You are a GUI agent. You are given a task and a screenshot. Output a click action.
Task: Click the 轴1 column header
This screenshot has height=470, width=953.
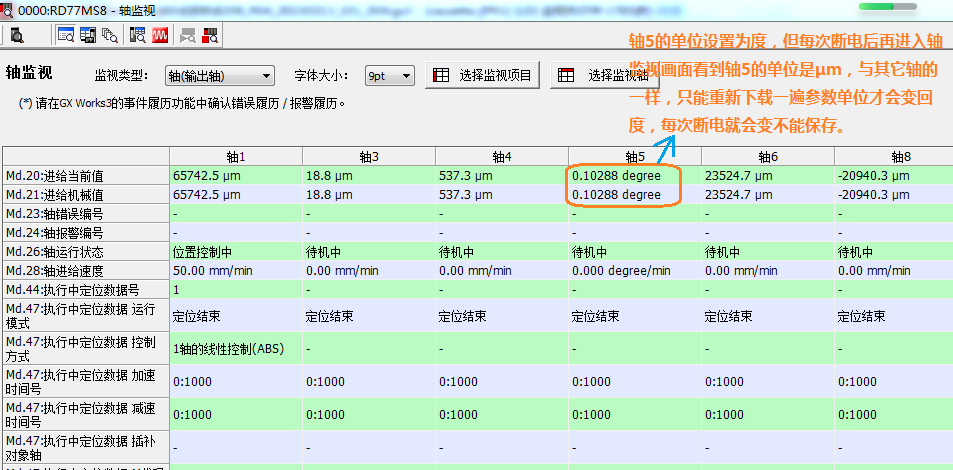235,156
